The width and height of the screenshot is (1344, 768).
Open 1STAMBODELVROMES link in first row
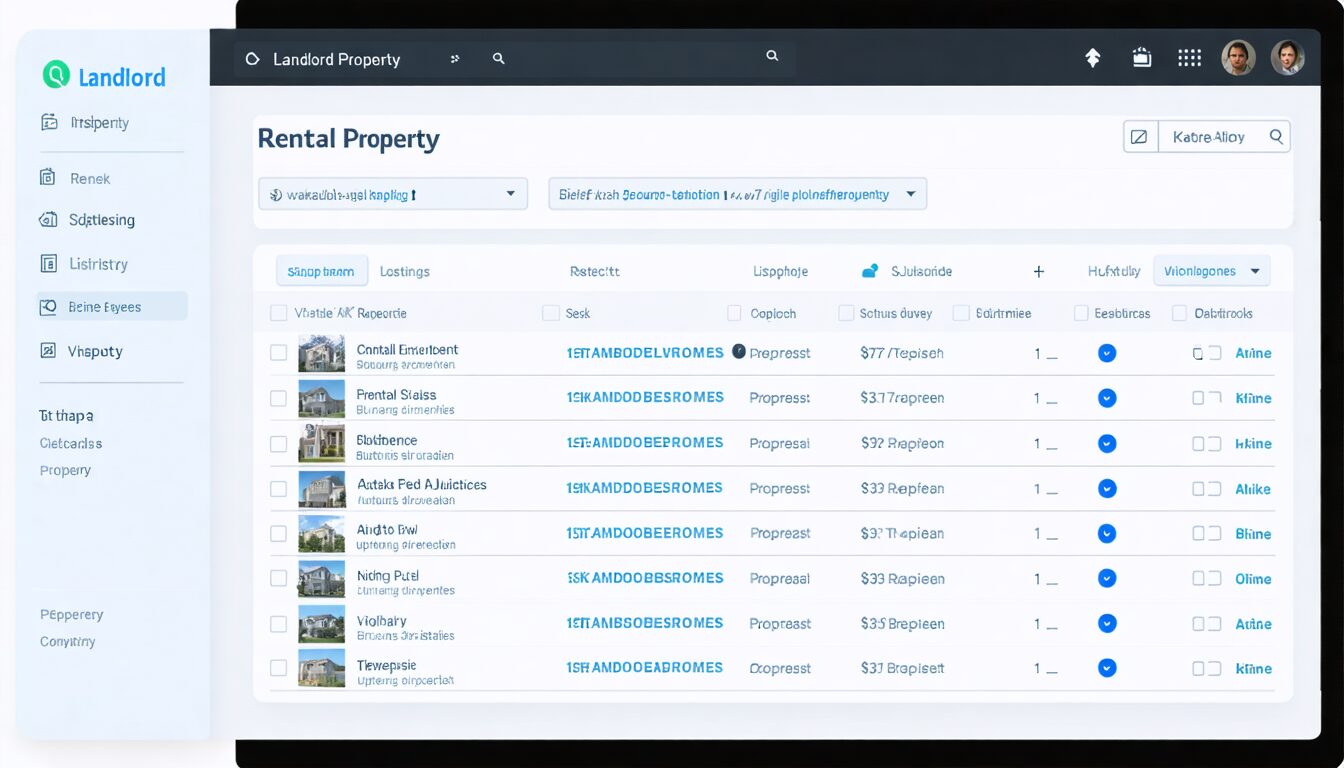(645, 353)
